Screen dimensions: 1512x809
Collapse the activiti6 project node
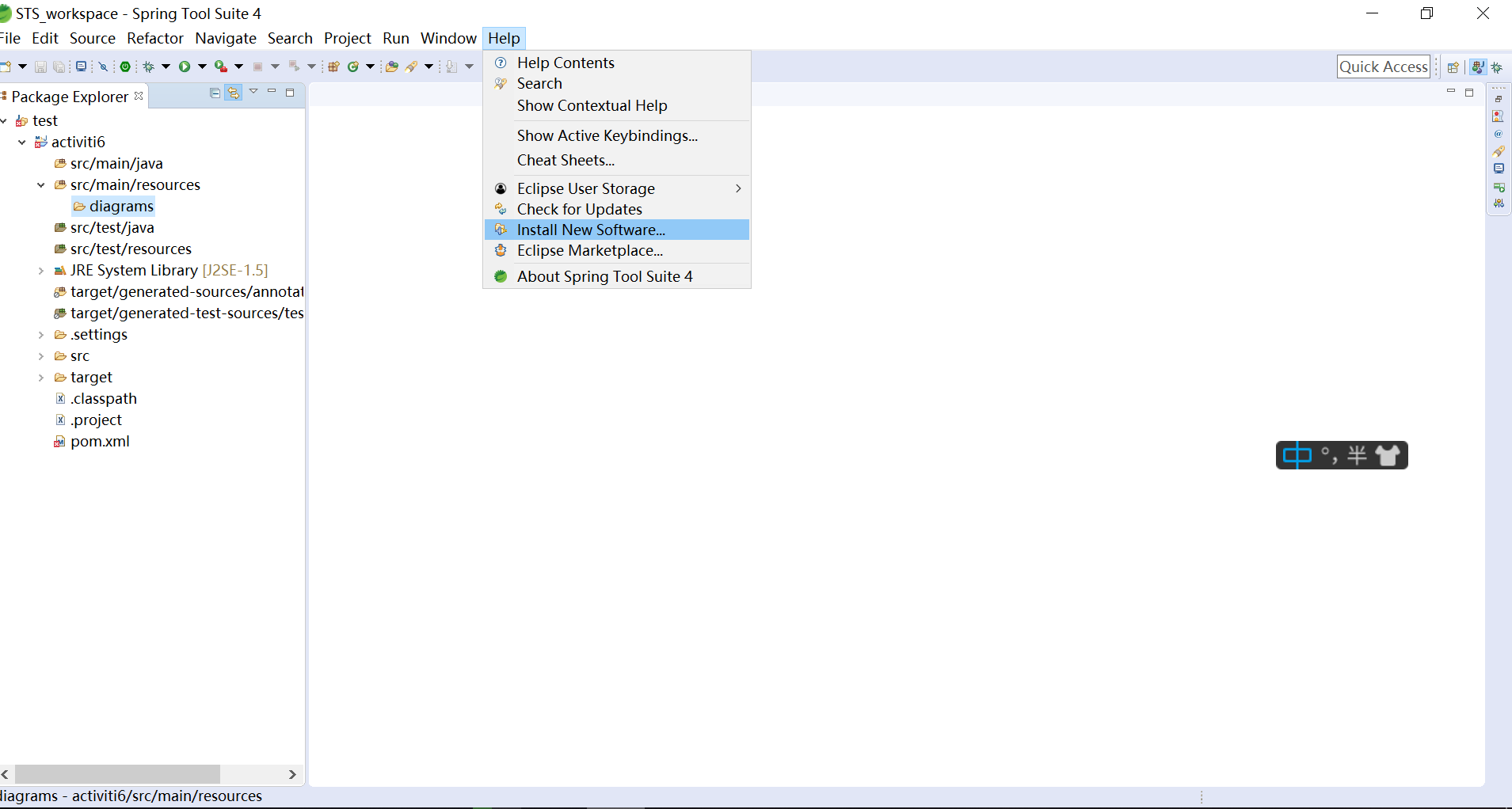[22, 142]
